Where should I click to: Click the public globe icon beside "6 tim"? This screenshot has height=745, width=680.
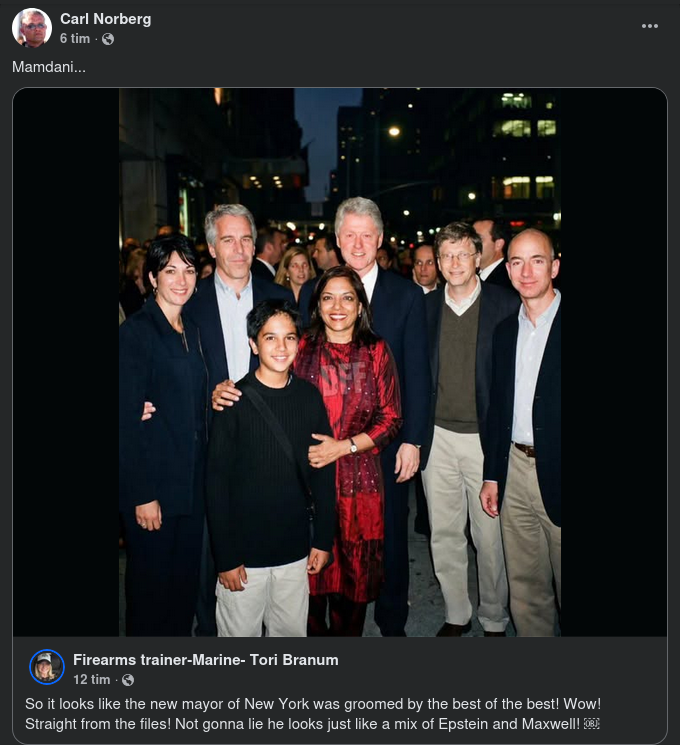pyautogui.click(x=108, y=39)
